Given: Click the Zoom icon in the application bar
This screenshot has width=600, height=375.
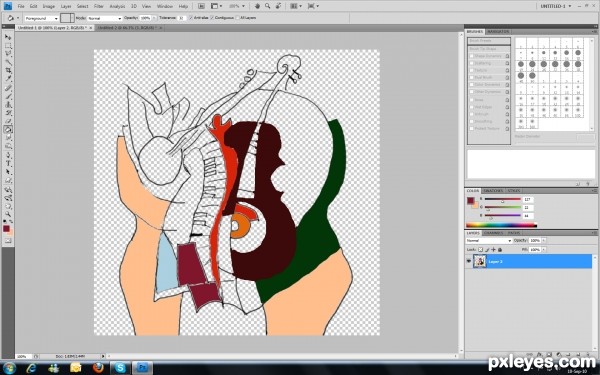Looking at the screenshot, I should click(267, 6).
